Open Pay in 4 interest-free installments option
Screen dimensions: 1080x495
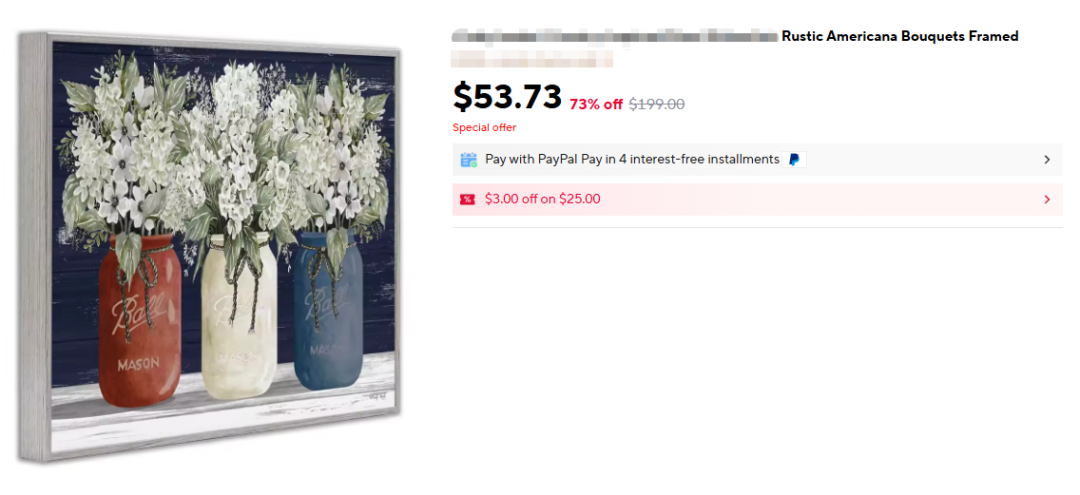coord(632,160)
